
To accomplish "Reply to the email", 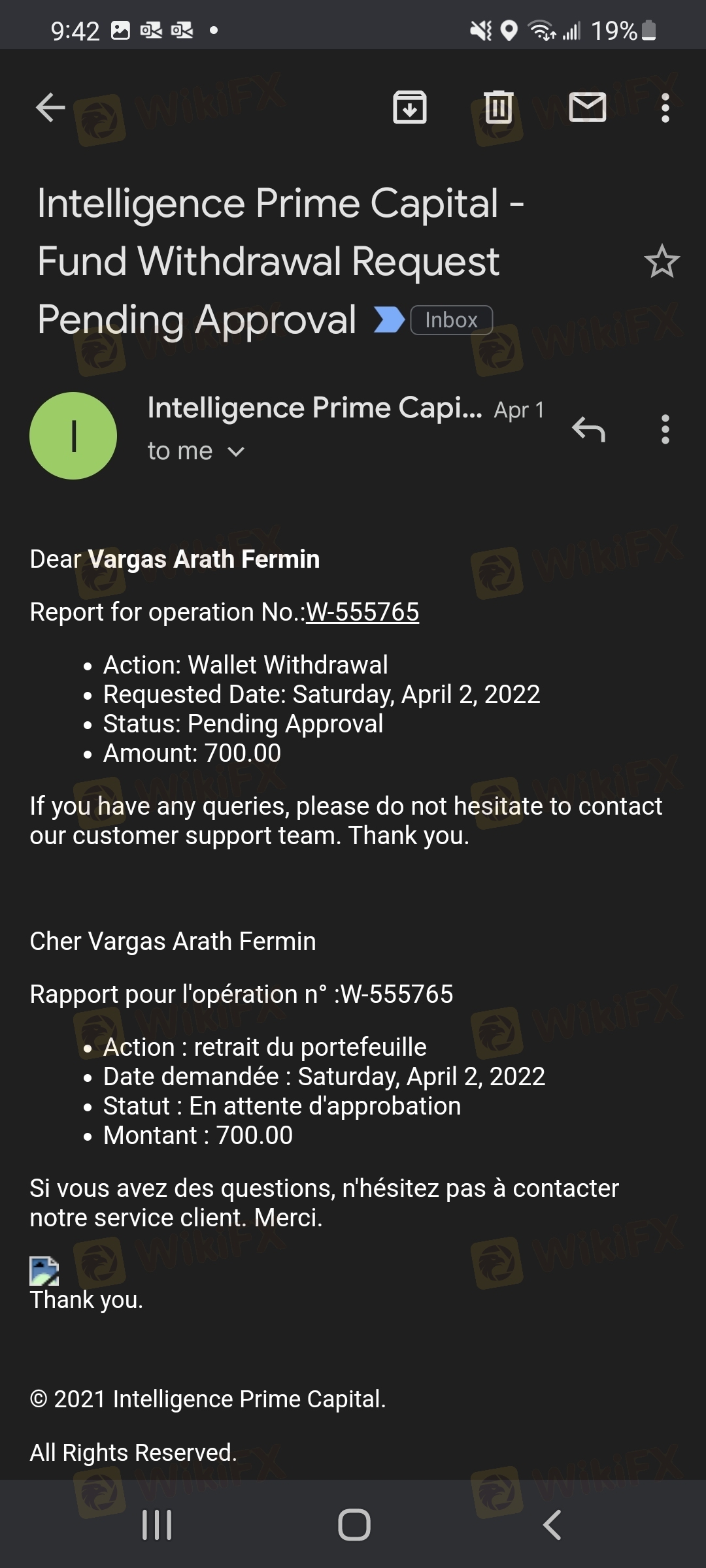I will (x=588, y=430).
